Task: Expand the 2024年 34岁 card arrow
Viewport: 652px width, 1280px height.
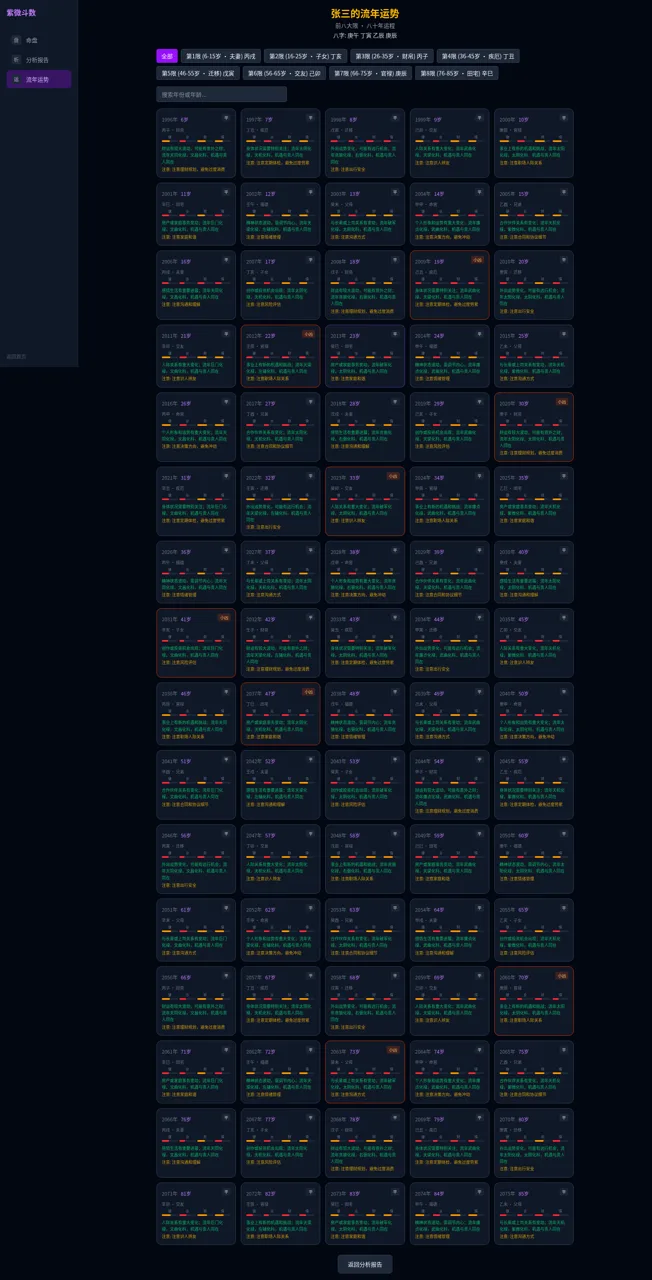Action: pyautogui.click(x=478, y=477)
